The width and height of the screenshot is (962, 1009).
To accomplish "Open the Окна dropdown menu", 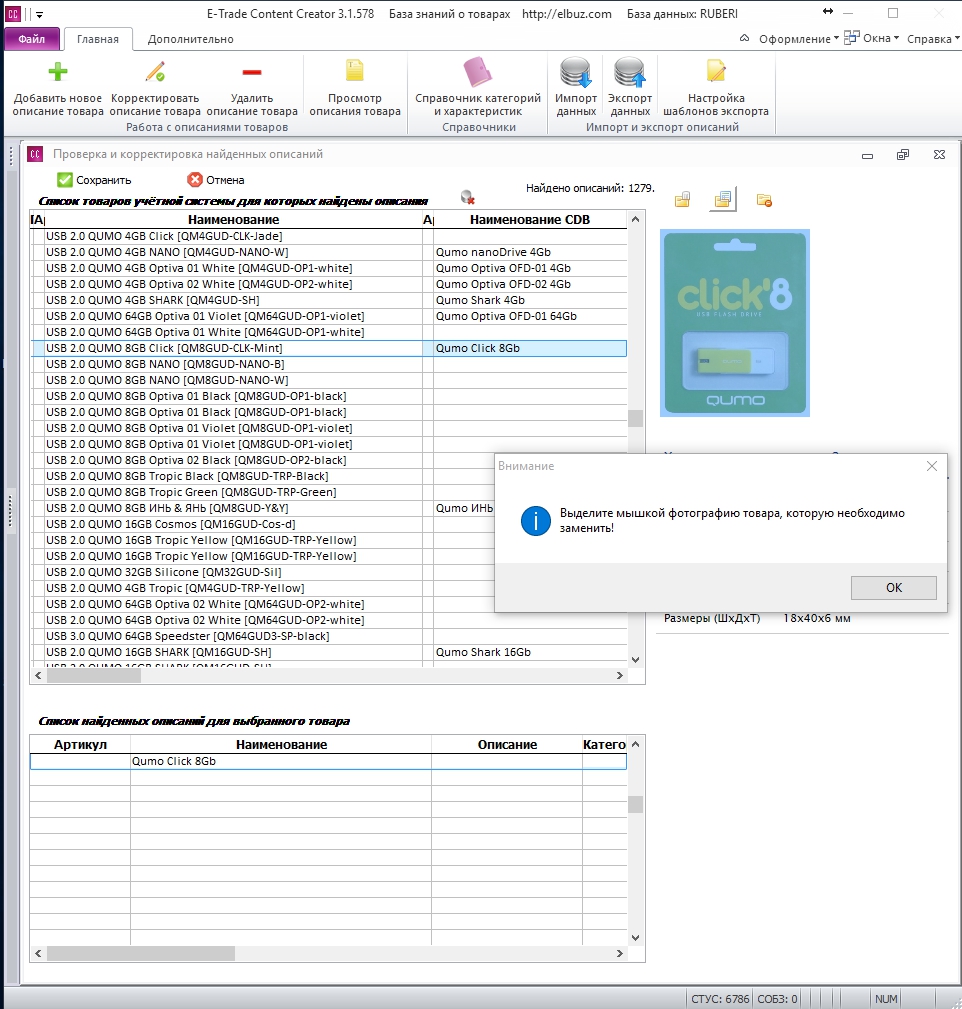I will (x=871, y=38).
